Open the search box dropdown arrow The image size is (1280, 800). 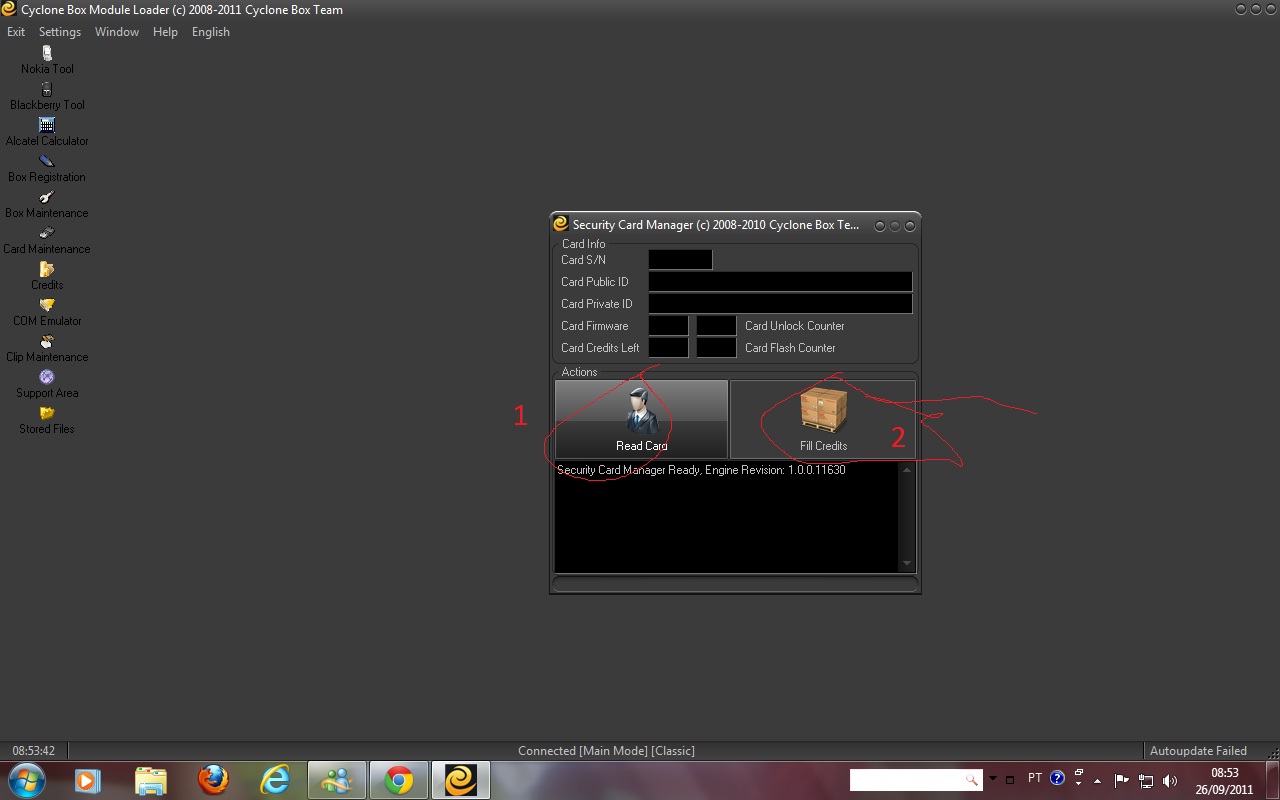pyautogui.click(x=992, y=779)
